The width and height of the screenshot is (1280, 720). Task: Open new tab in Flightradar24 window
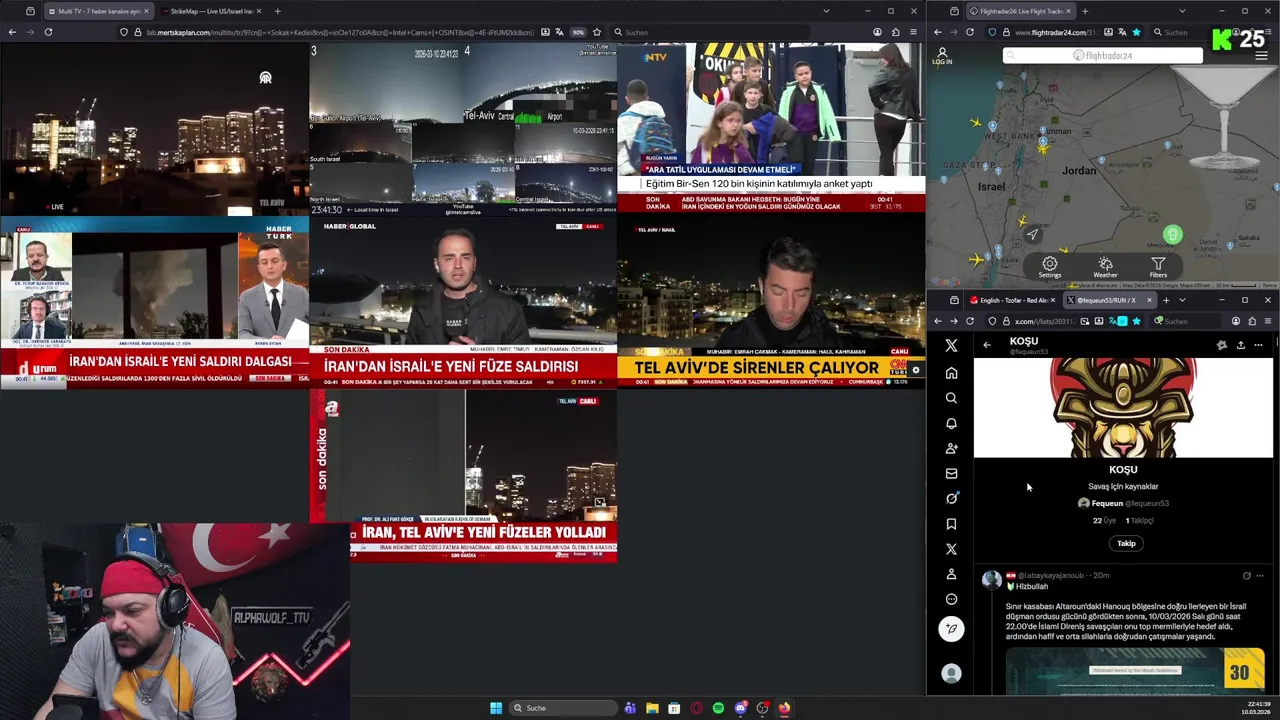[x=1085, y=11]
